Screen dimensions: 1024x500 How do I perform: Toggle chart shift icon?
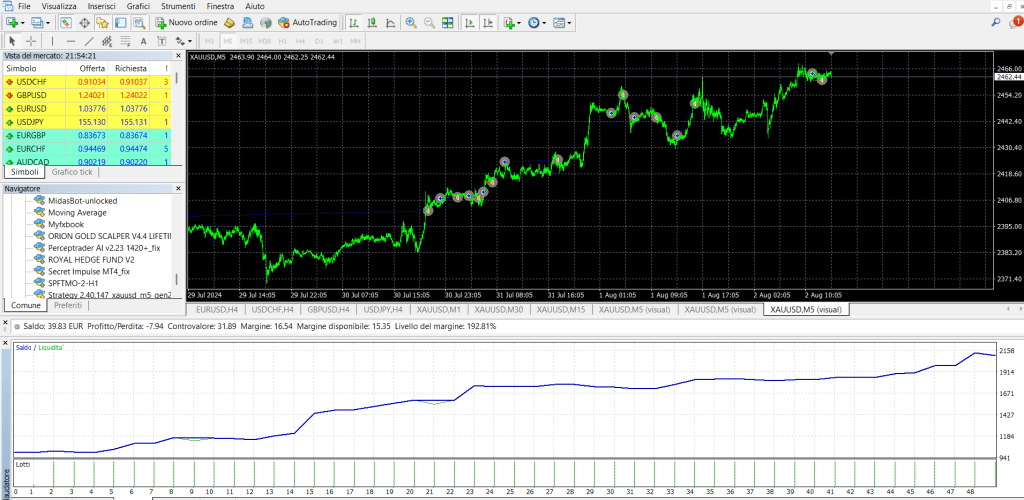(x=487, y=23)
